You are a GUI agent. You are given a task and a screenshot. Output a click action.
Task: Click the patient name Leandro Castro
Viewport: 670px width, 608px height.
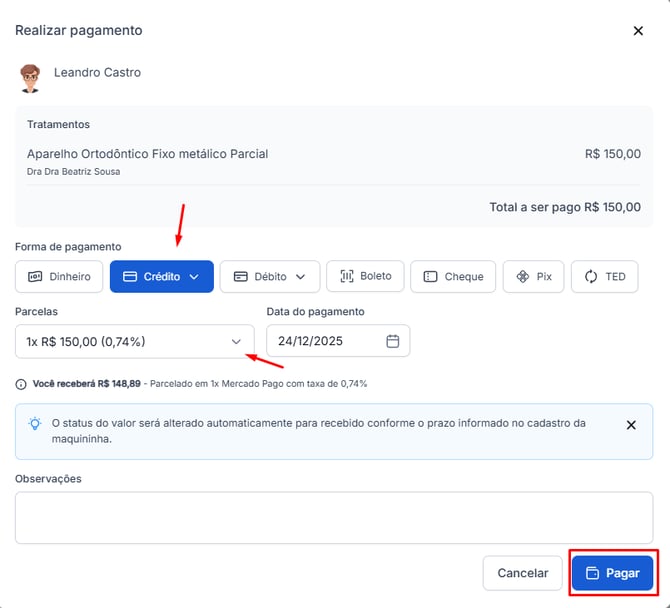click(97, 73)
